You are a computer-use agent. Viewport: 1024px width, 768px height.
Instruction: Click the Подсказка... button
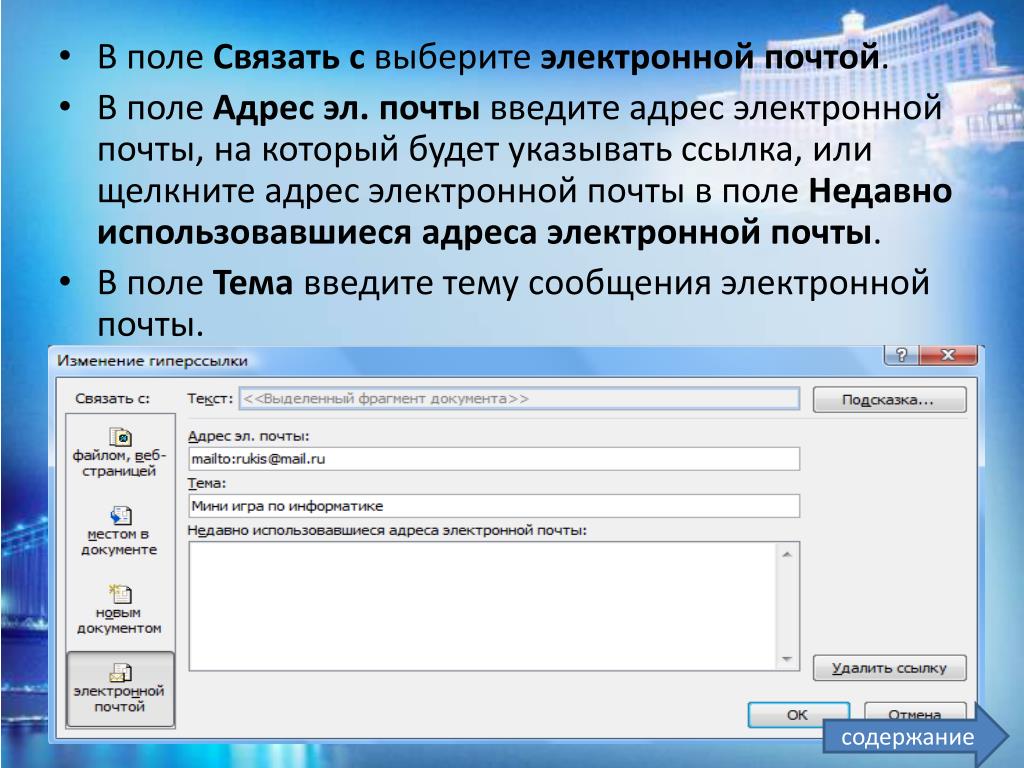click(x=889, y=400)
